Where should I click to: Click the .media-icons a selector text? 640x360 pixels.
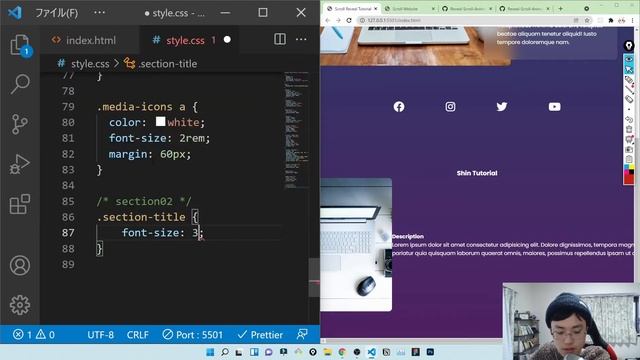click(x=141, y=107)
